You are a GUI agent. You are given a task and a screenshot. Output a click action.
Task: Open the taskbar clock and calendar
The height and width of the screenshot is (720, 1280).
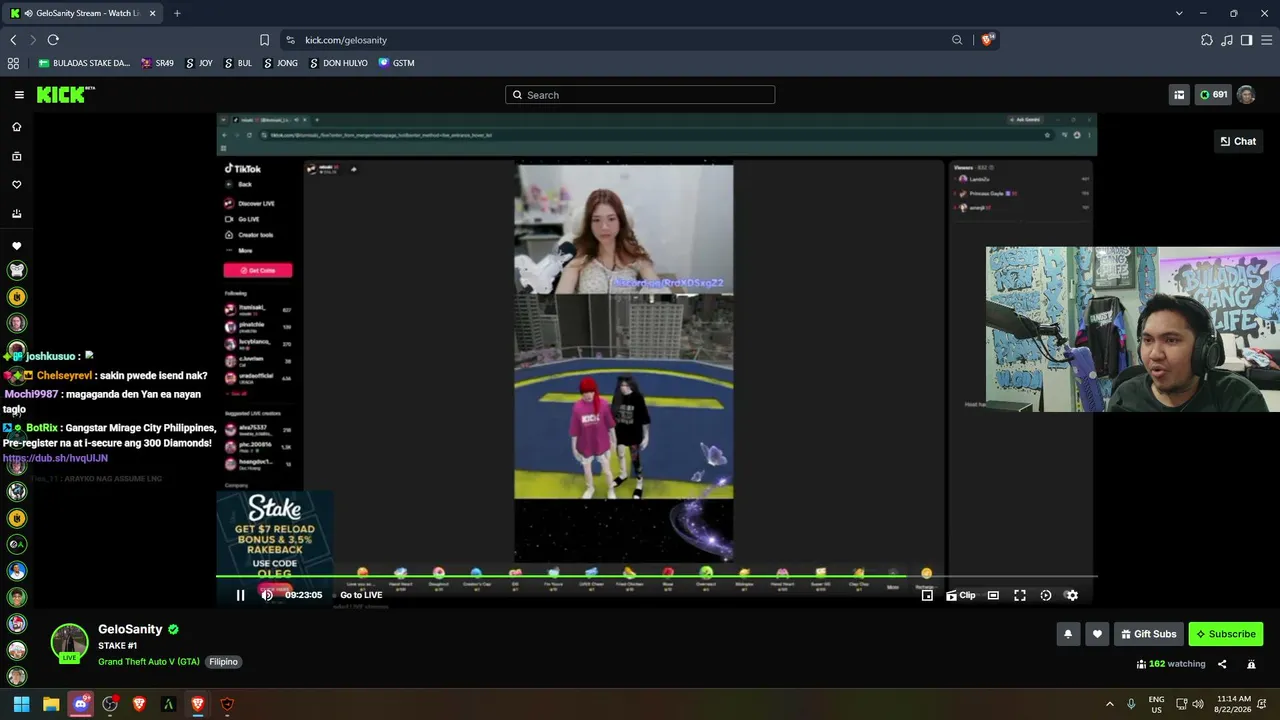coord(1234,704)
